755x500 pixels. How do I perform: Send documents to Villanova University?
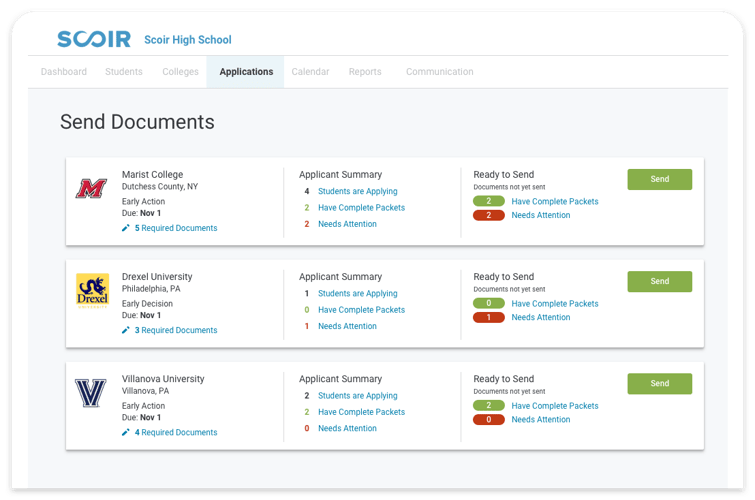(660, 383)
